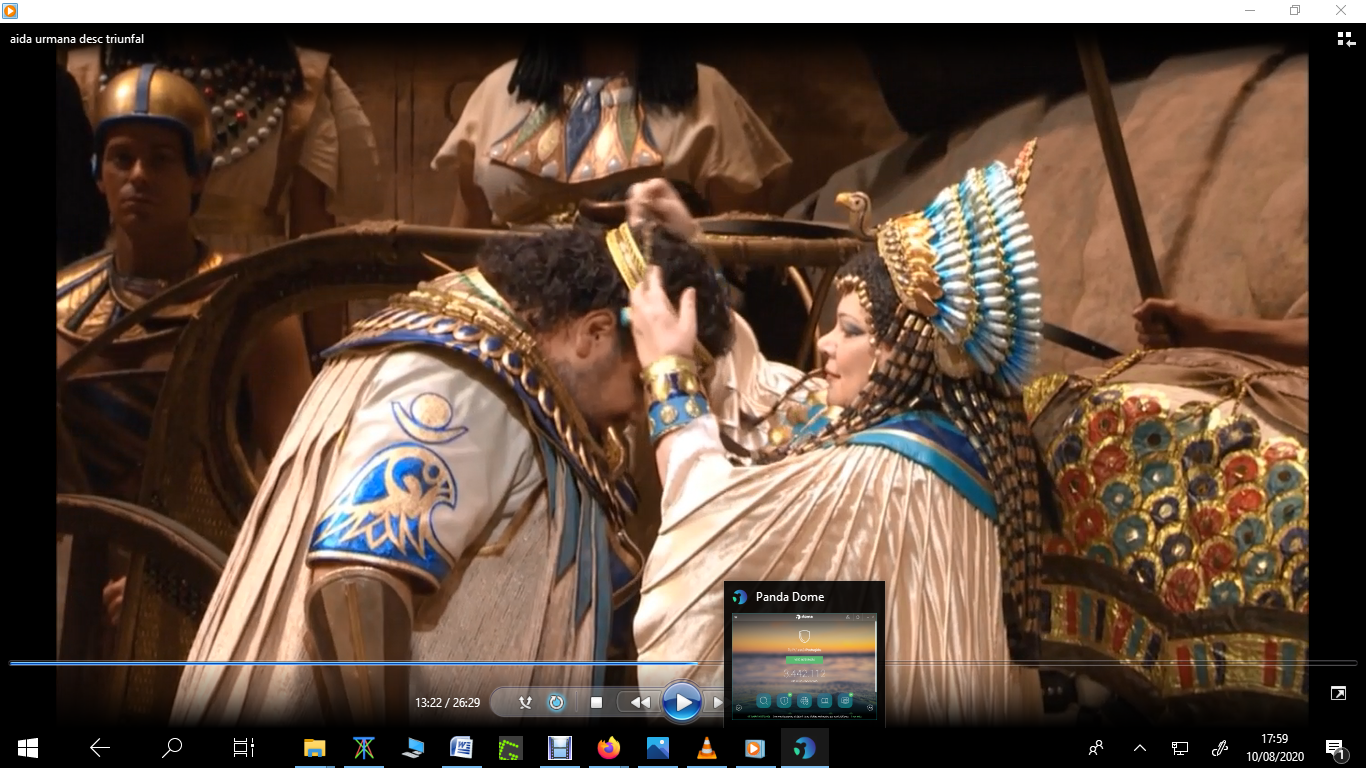Open the tripod-icon app on the taskbar
Screen dimensions: 1366x768
pos(363,747)
